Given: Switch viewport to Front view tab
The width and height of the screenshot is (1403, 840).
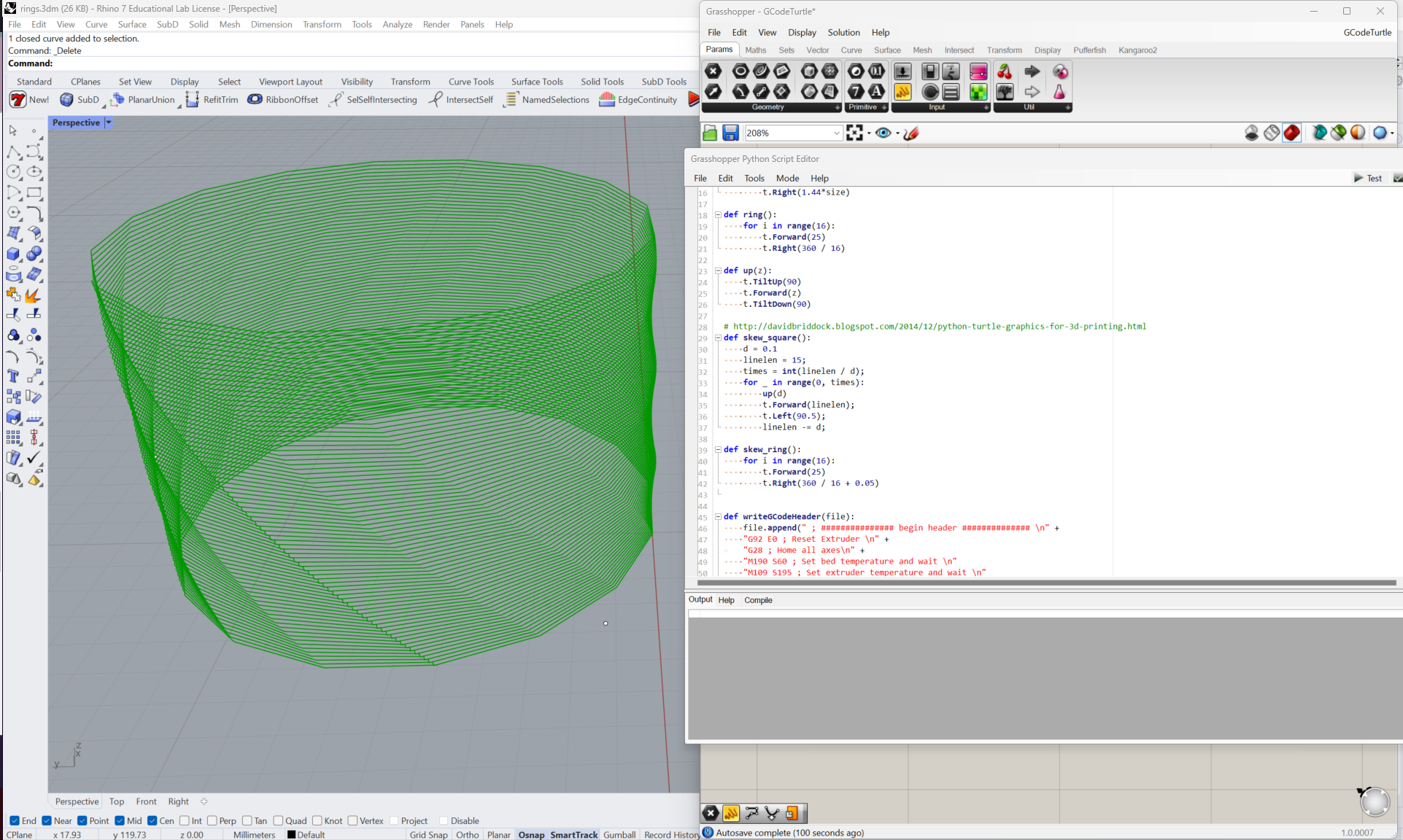Looking at the screenshot, I should (x=146, y=801).
